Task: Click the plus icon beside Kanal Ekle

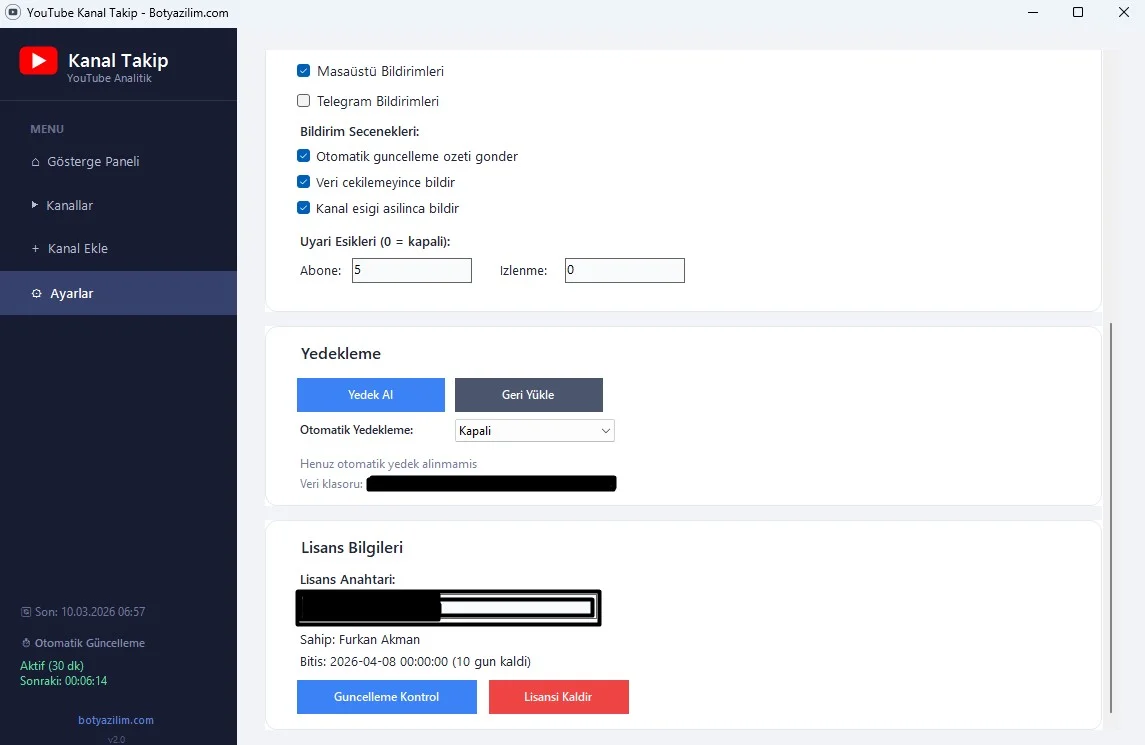Action: (x=35, y=249)
